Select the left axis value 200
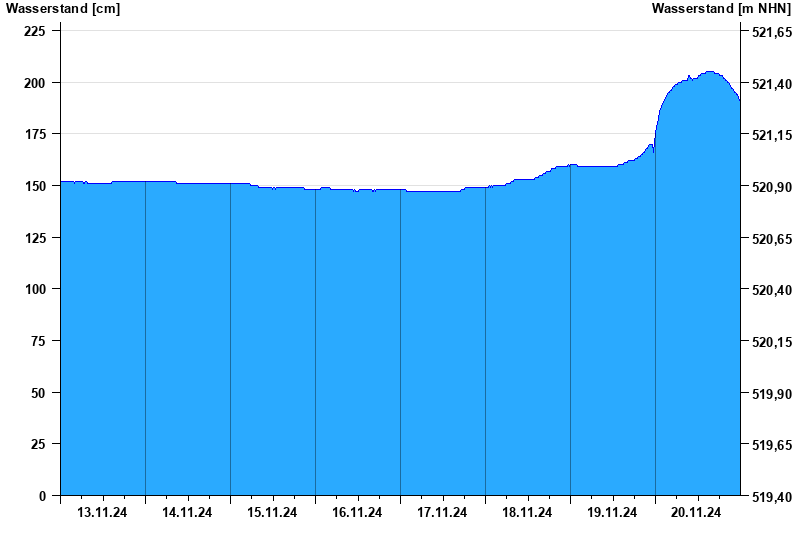This screenshot has height=550, width=800. click(x=35, y=83)
